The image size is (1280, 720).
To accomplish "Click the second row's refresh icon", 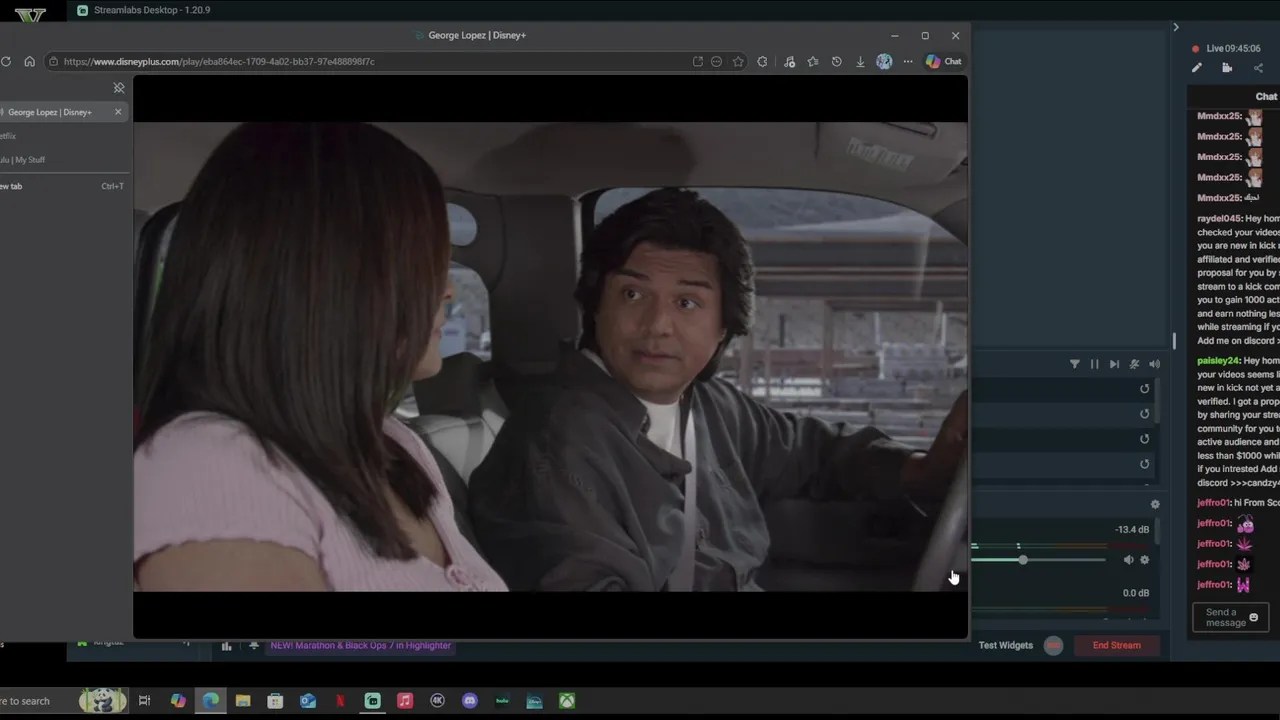I will [x=1145, y=414].
